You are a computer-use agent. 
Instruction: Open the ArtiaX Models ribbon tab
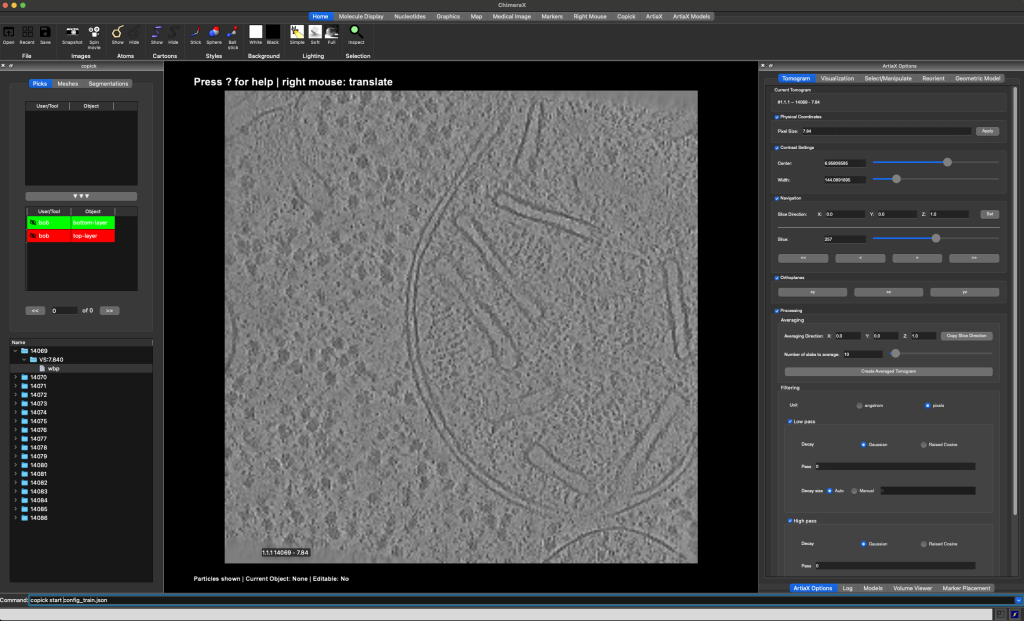point(691,16)
